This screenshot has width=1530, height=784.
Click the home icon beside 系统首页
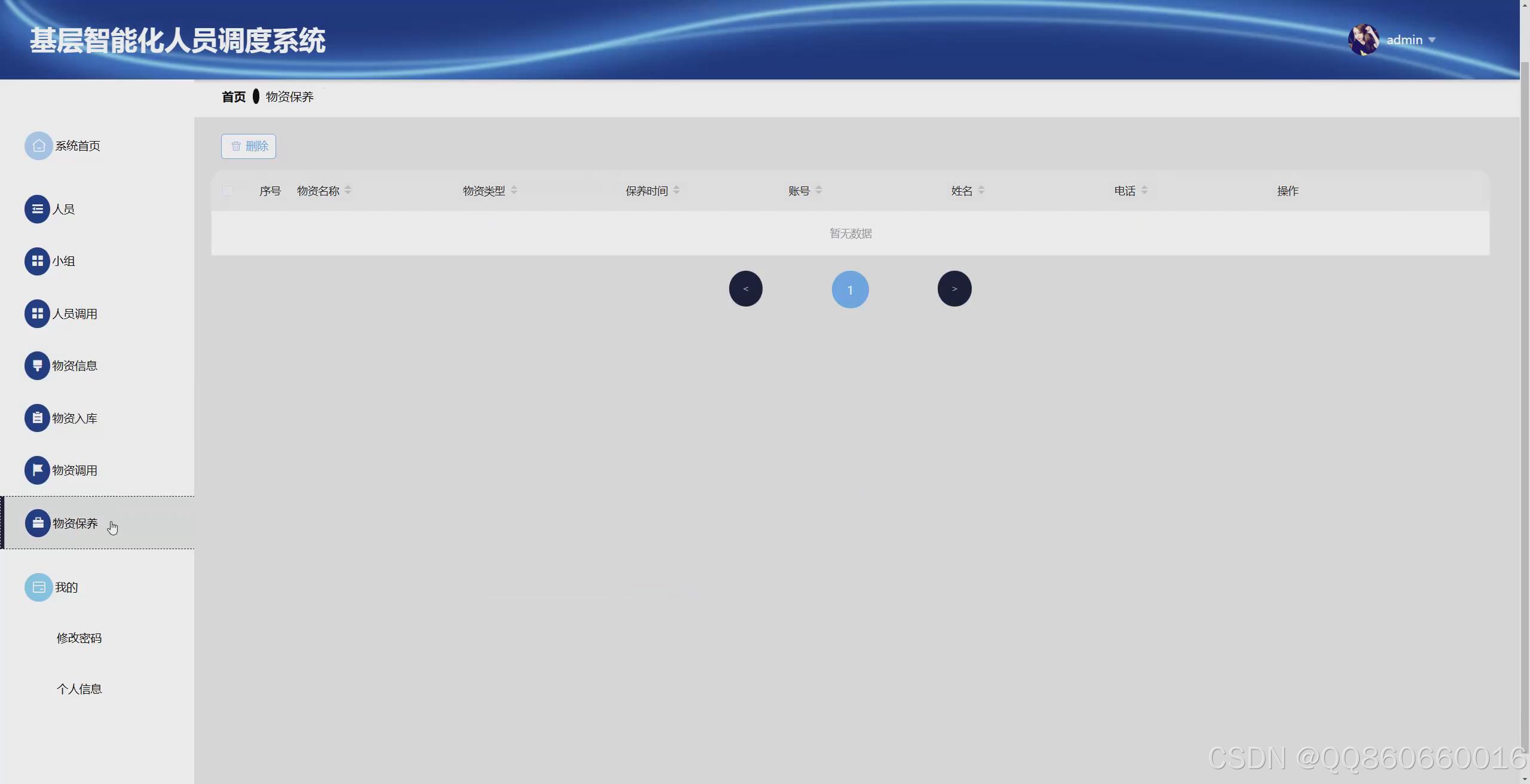coord(38,146)
